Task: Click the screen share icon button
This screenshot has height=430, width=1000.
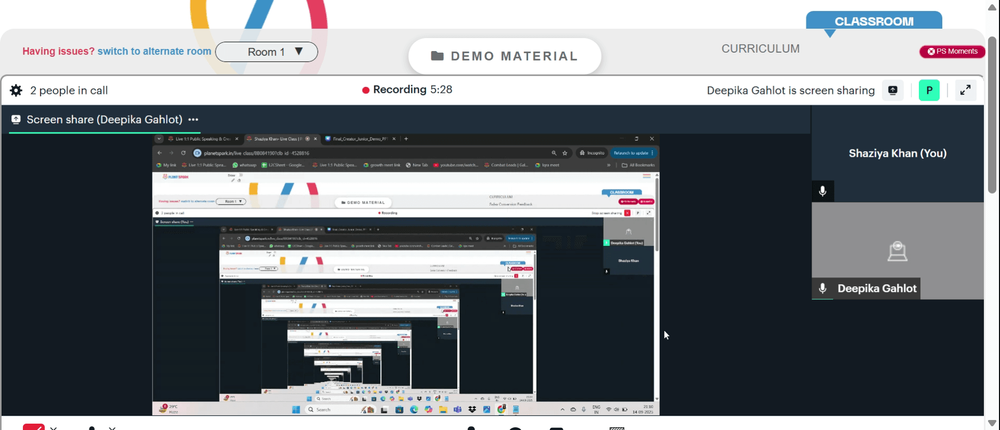Action: (892, 91)
